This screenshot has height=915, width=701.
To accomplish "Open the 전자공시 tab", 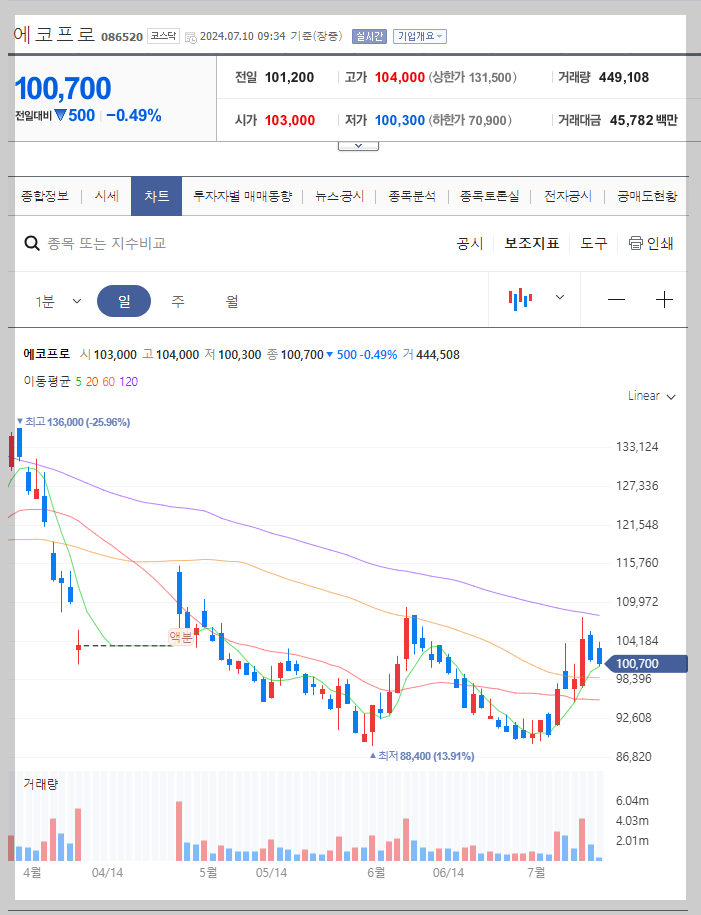I will point(568,196).
